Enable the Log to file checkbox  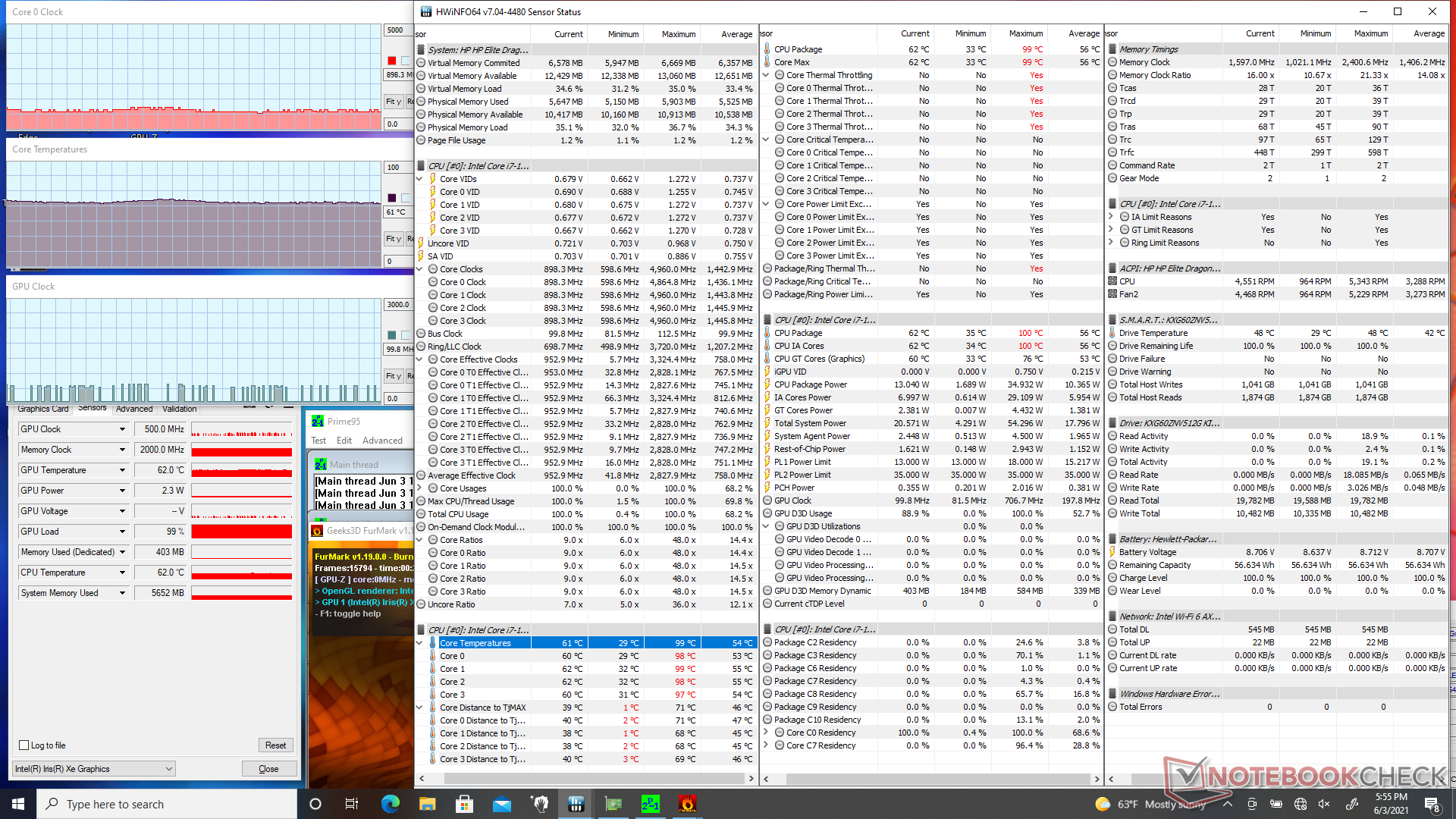click(24, 745)
